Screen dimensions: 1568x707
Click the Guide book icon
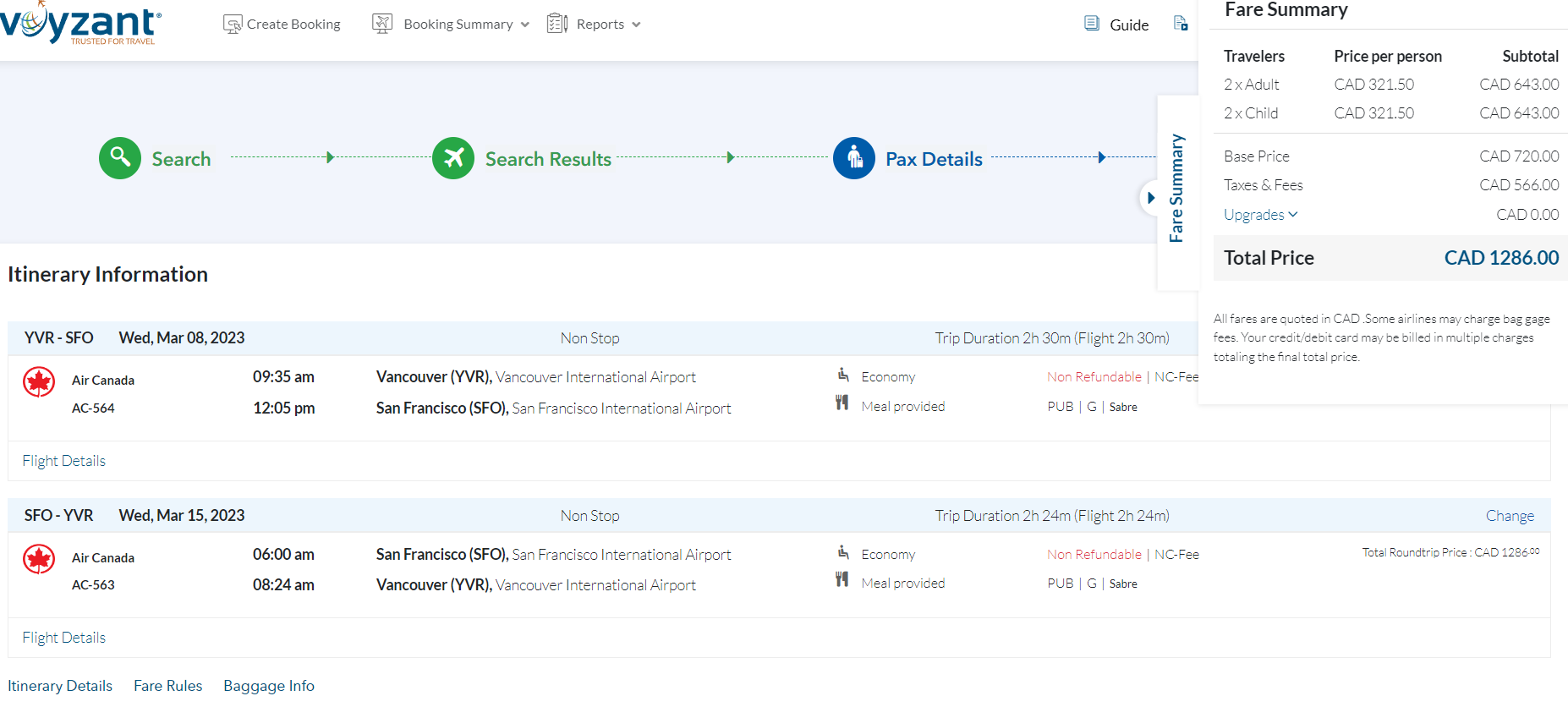(x=1092, y=24)
